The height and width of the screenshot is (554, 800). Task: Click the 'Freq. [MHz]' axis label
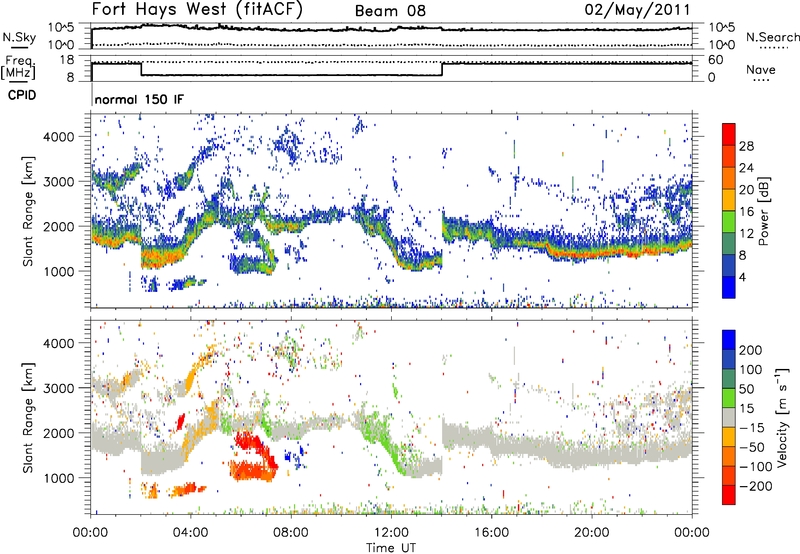click(x=19, y=68)
